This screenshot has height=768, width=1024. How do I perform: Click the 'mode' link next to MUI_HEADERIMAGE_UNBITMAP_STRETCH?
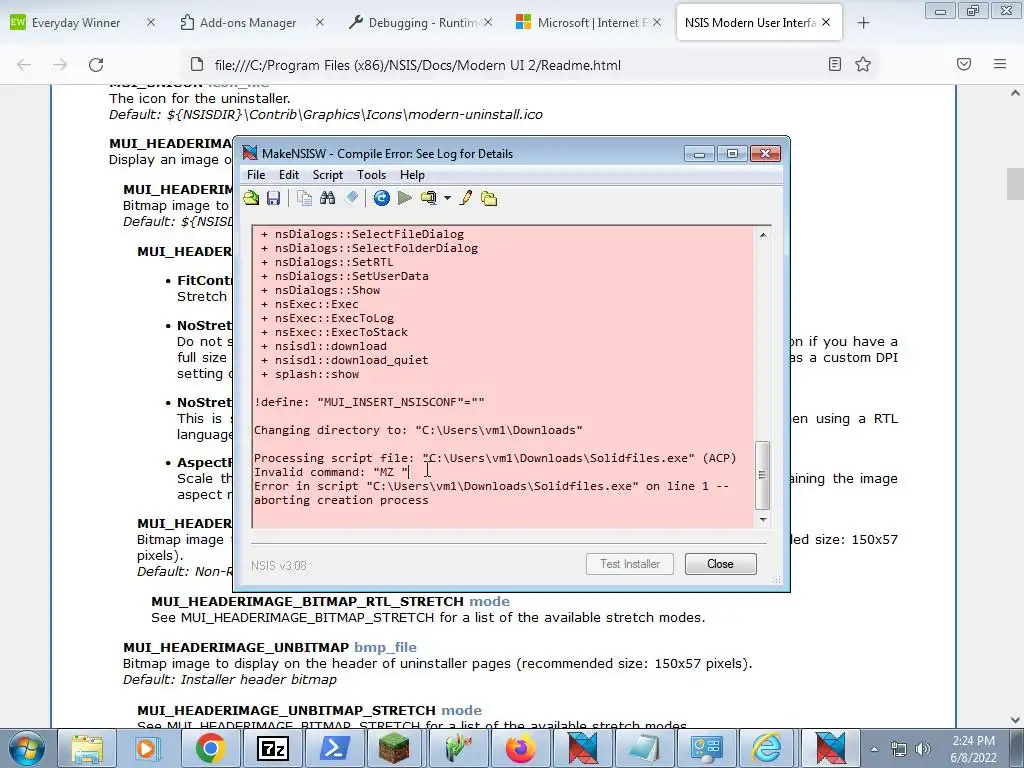click(462, 711)
